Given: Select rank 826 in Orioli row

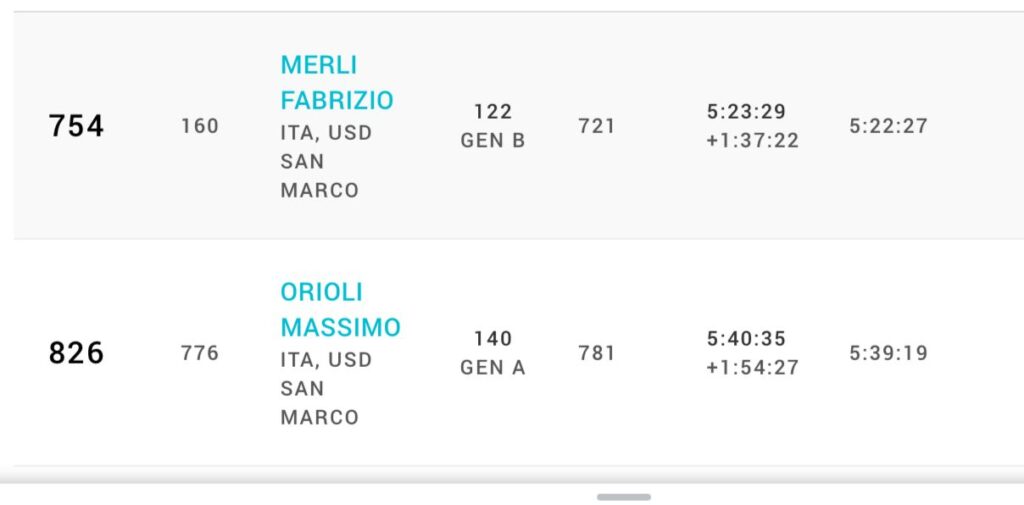Looking at the screenshot, I should 76,353.
